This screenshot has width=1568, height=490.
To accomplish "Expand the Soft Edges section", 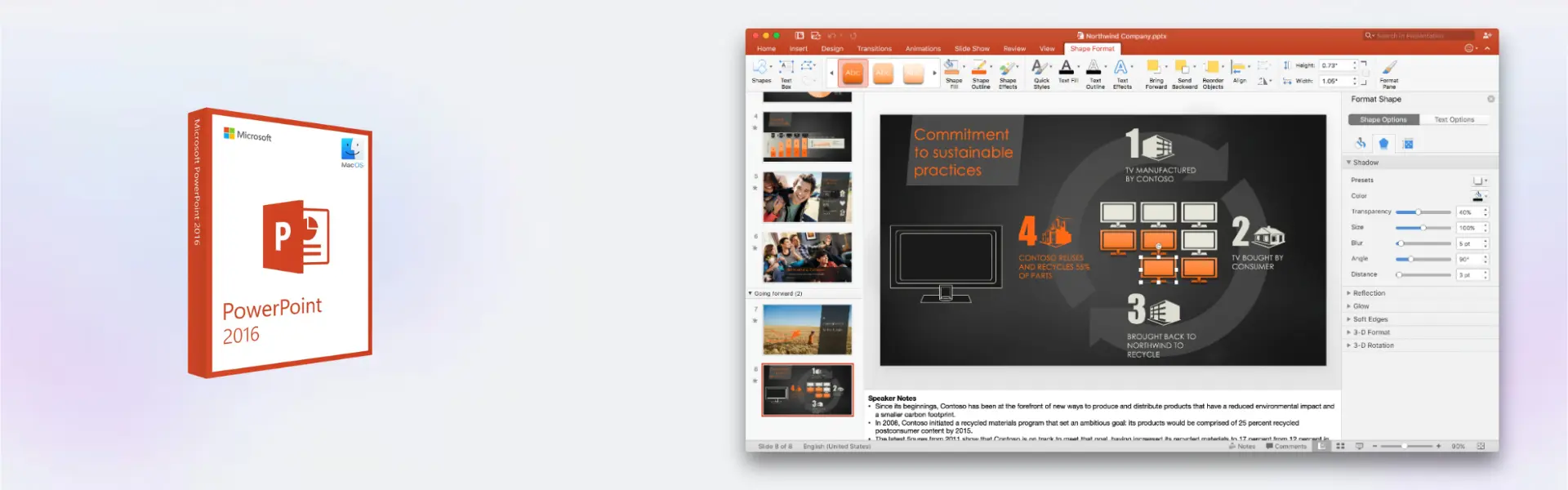I will [x=1348, y=319].
